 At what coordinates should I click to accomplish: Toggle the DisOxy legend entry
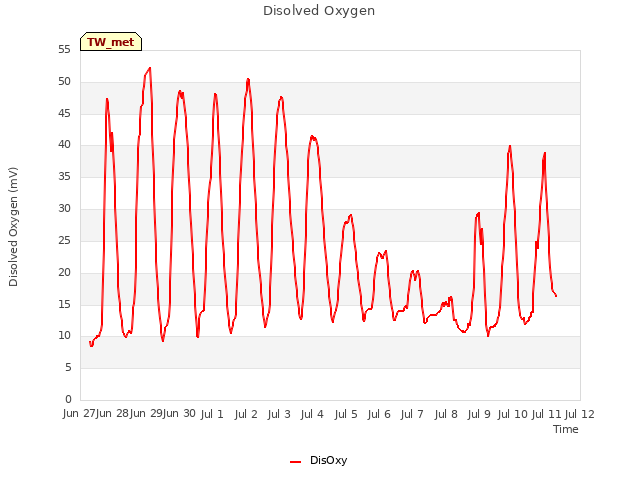tap(318, 460)
